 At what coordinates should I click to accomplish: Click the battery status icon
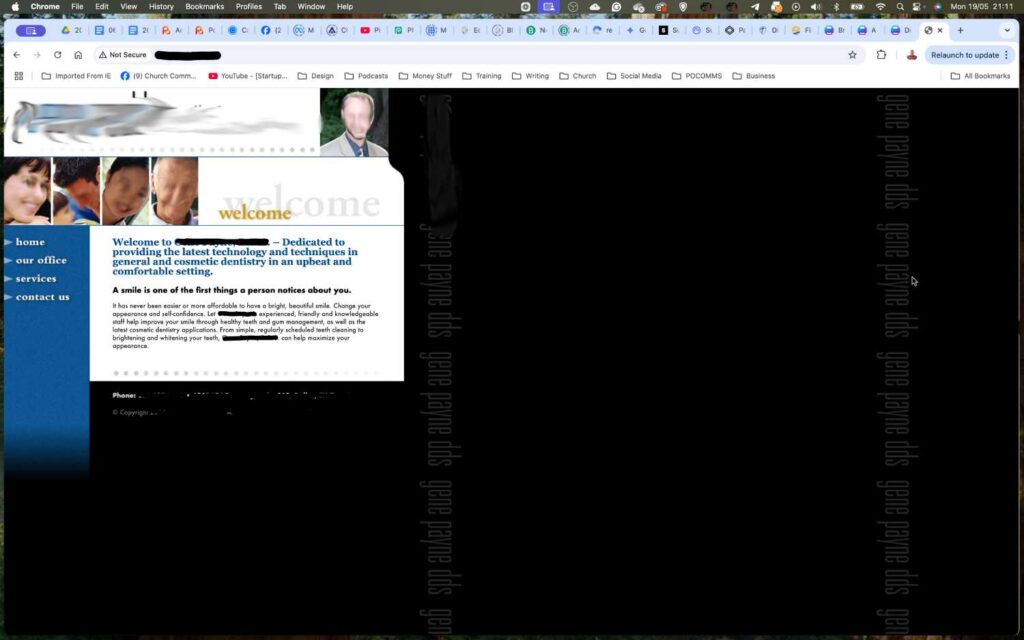857,5
